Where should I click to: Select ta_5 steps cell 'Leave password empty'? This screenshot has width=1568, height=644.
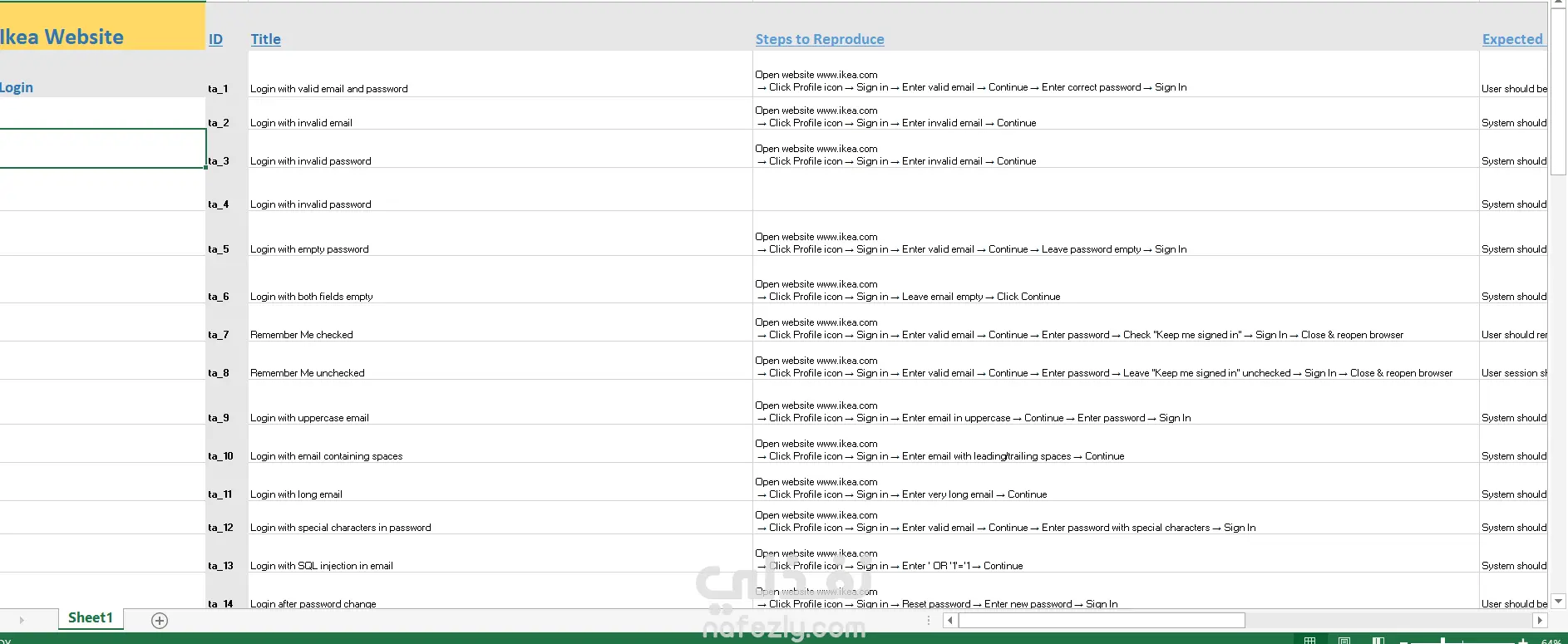click(x=1116, y=234)
